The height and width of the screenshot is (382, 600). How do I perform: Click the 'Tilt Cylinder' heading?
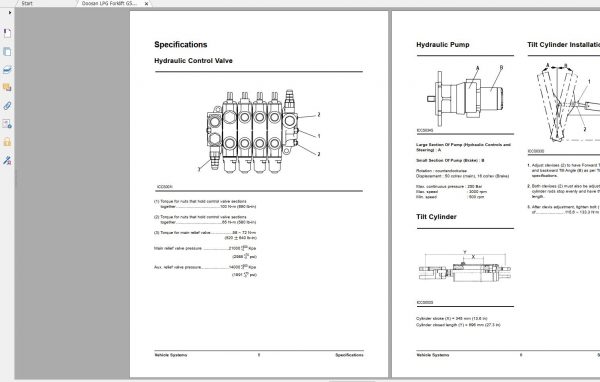[436, 217]
